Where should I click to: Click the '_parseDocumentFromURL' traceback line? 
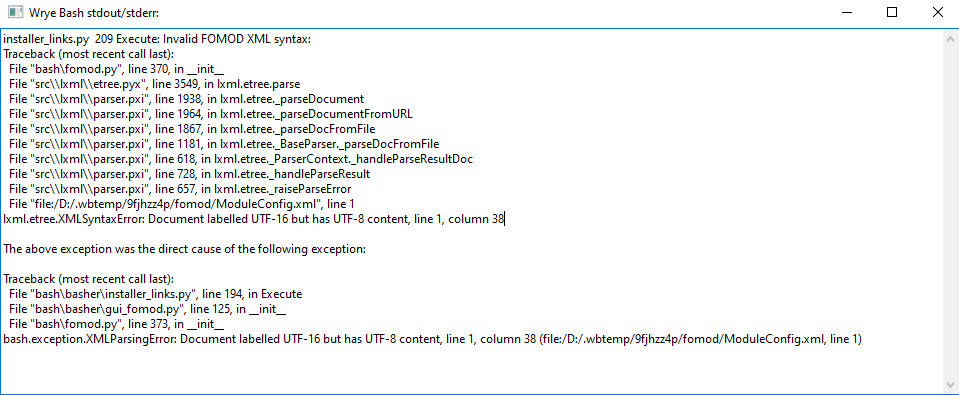[x=210, y=114]
